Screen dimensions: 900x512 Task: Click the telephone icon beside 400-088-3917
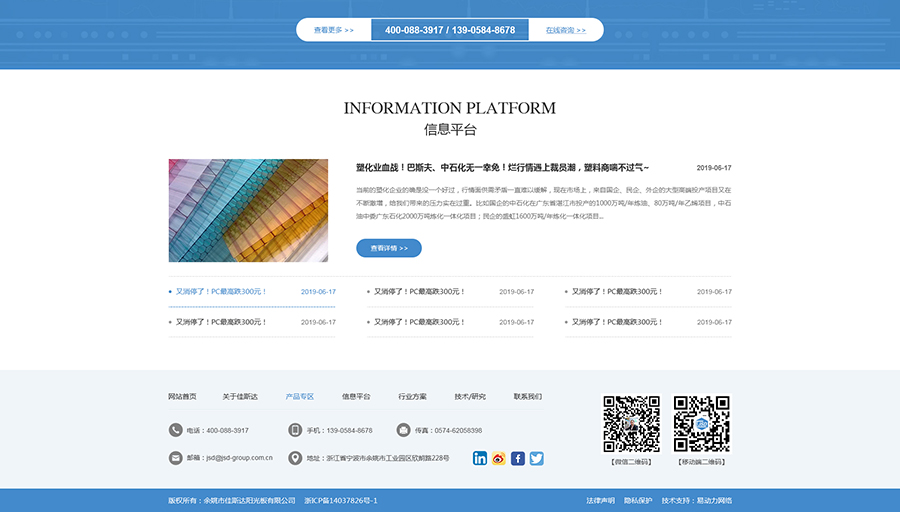click(176, 430)
